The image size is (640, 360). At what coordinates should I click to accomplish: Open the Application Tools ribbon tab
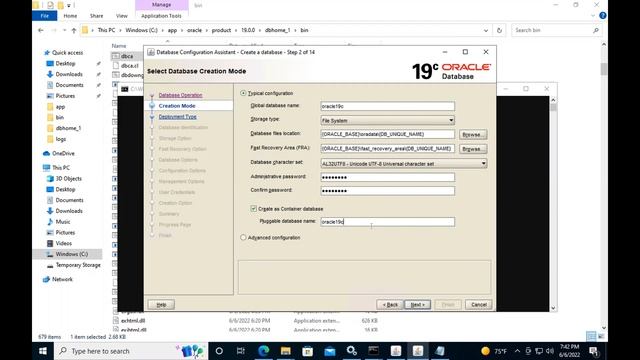(x=161, y=16)
